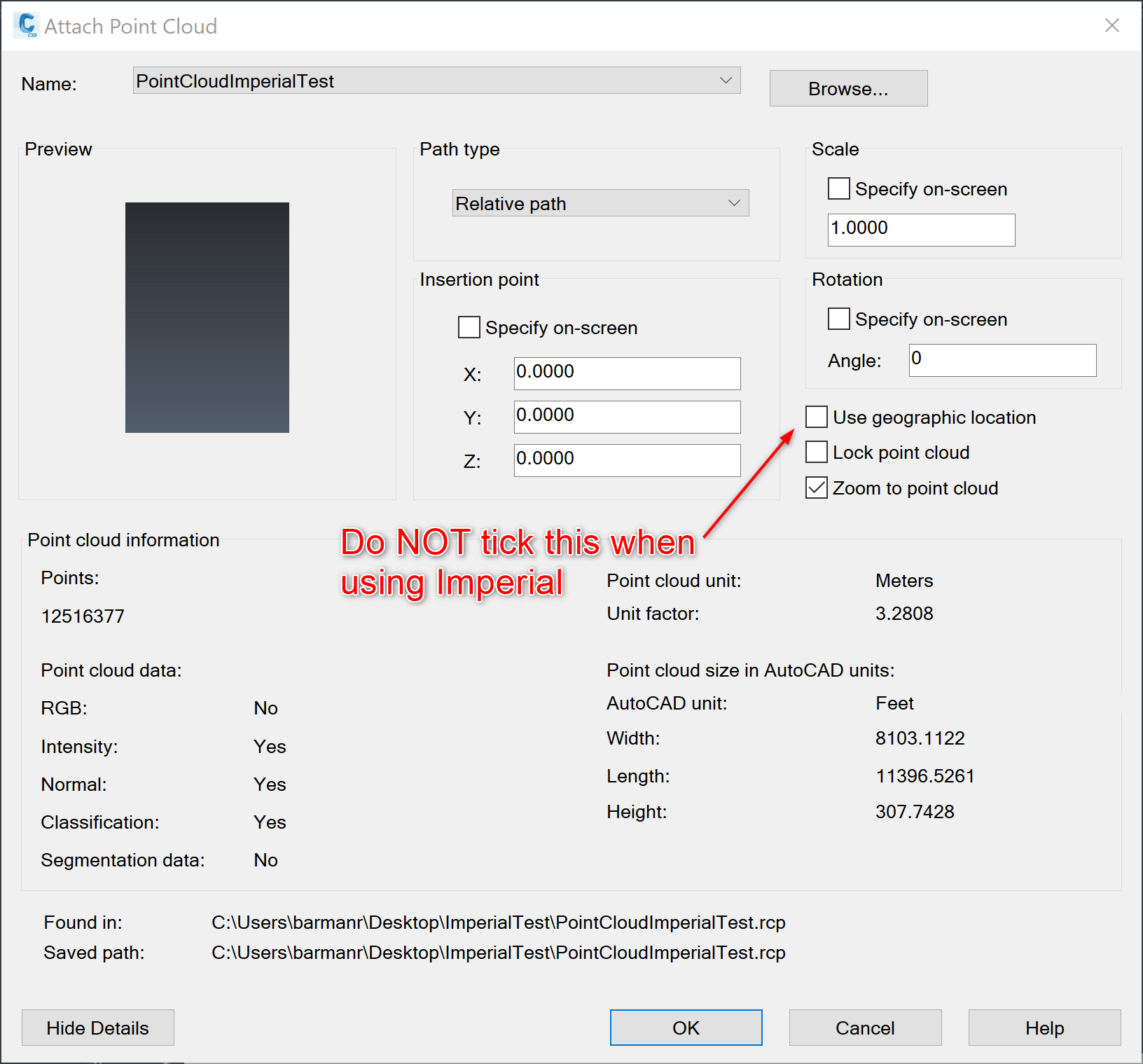
Task: Edit the X insertion coordinate field
Action: click(626, 373)
